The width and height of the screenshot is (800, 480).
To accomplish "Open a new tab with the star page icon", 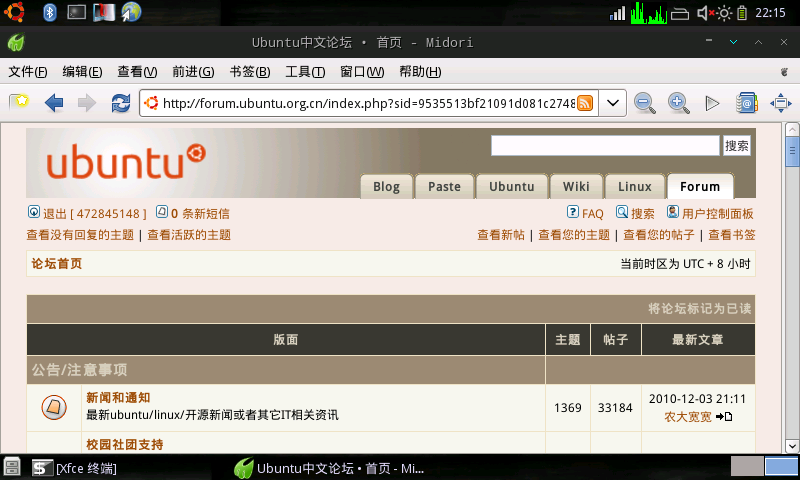I will point(19,103).
